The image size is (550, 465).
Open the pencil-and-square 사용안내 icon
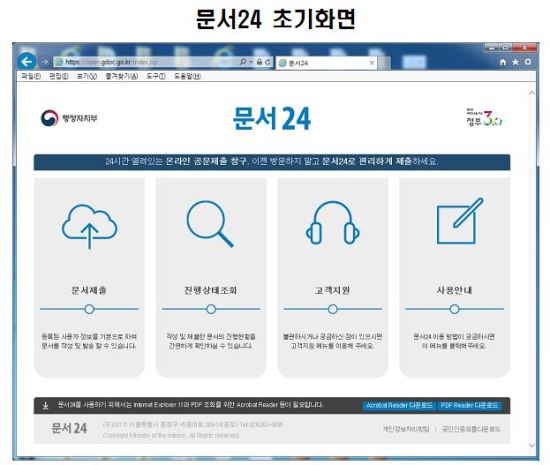point(460,221)
